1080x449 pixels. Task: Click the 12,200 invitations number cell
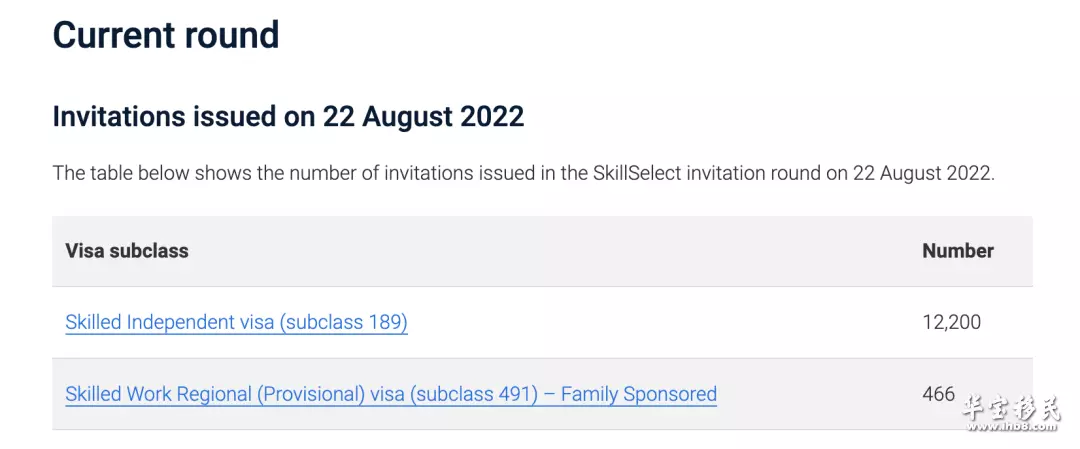[952, 322]
